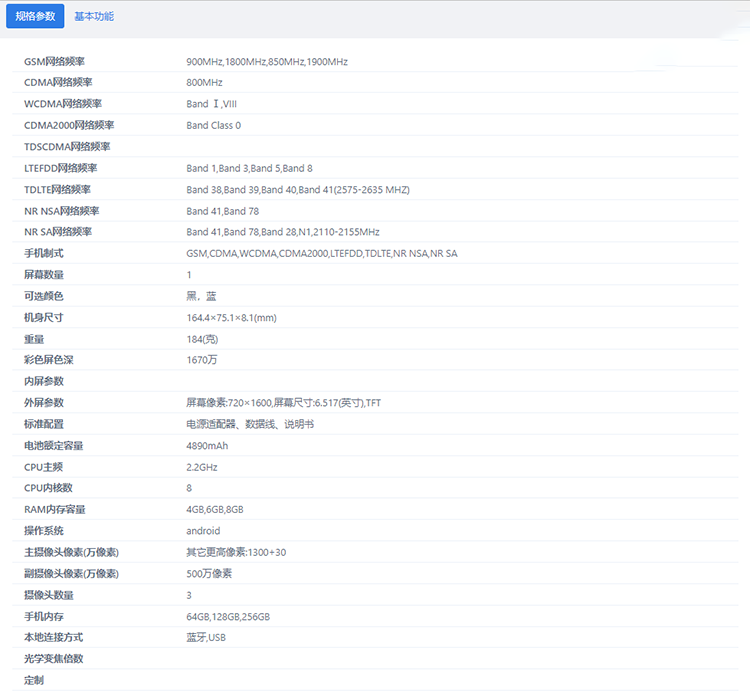Click the 摄像头数量 label
The width and height of the screenshot is (750, 693).
click(49, 595)
